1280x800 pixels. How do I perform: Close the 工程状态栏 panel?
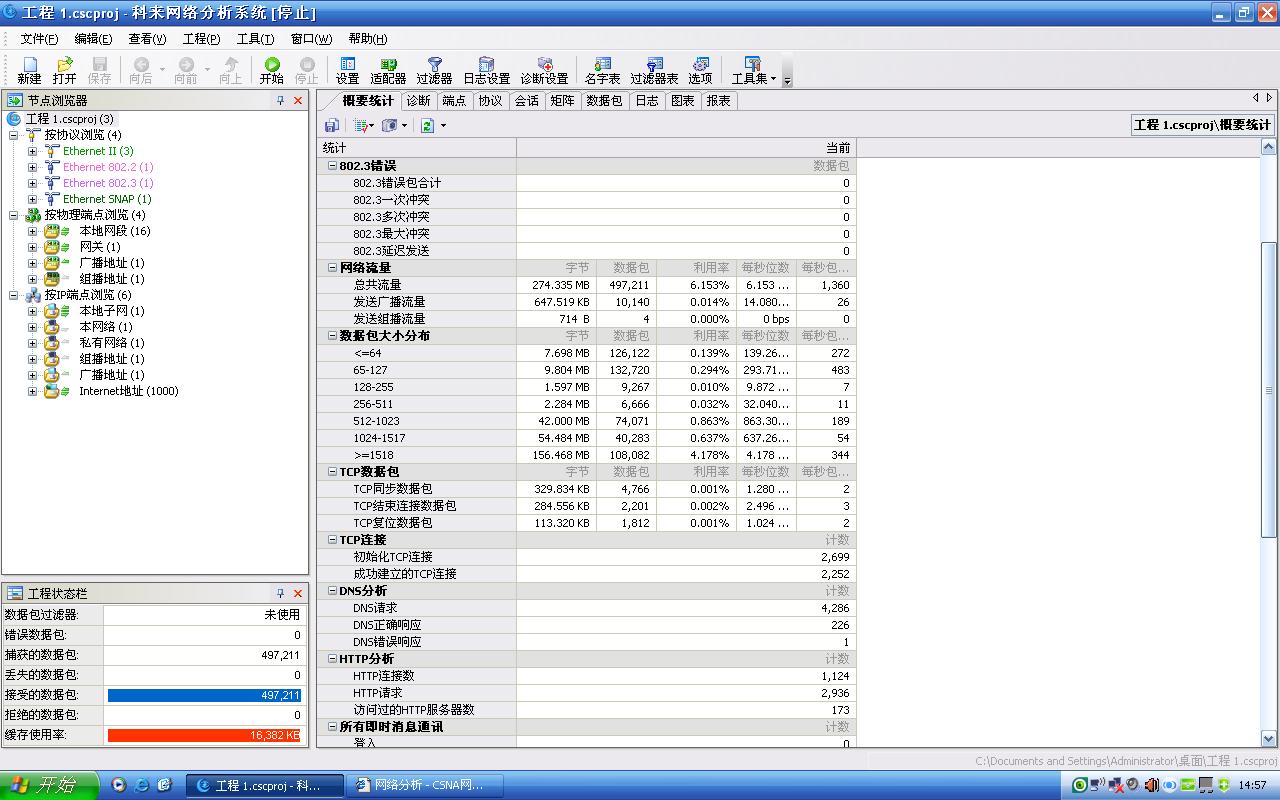298,593
